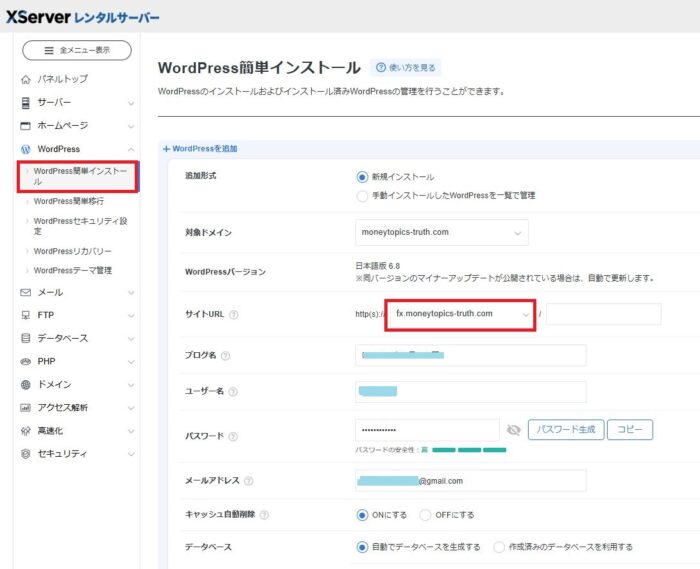The height and width of the screenshot is (569, 700).
Task: Open the サイトURL domain dropdown
Action: [460, 314]
